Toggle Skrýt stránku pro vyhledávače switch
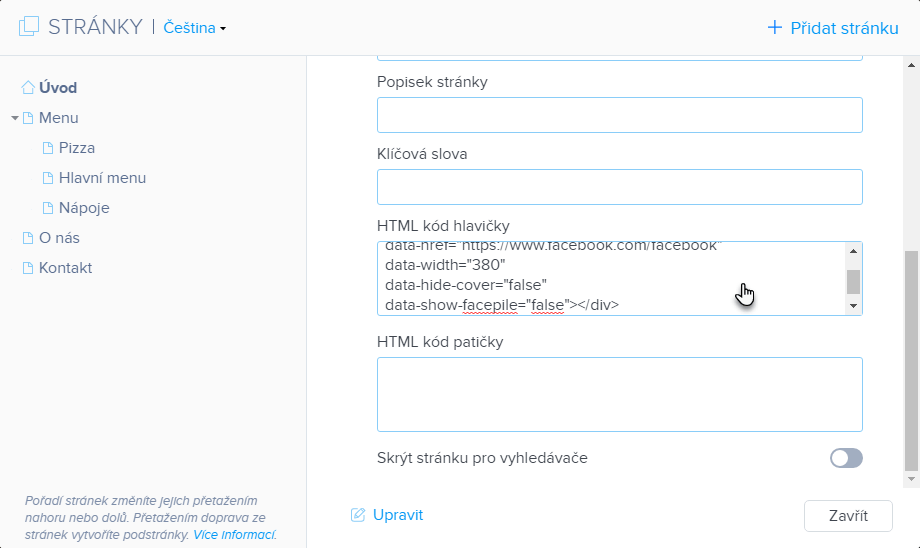Image resolution: width=920 pixels, height=548 pixels. click(846, 458)
